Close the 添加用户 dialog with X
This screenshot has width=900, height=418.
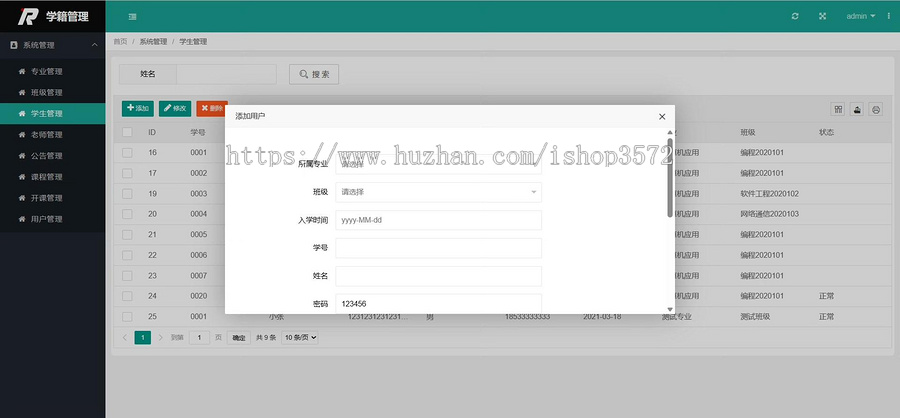662,116
